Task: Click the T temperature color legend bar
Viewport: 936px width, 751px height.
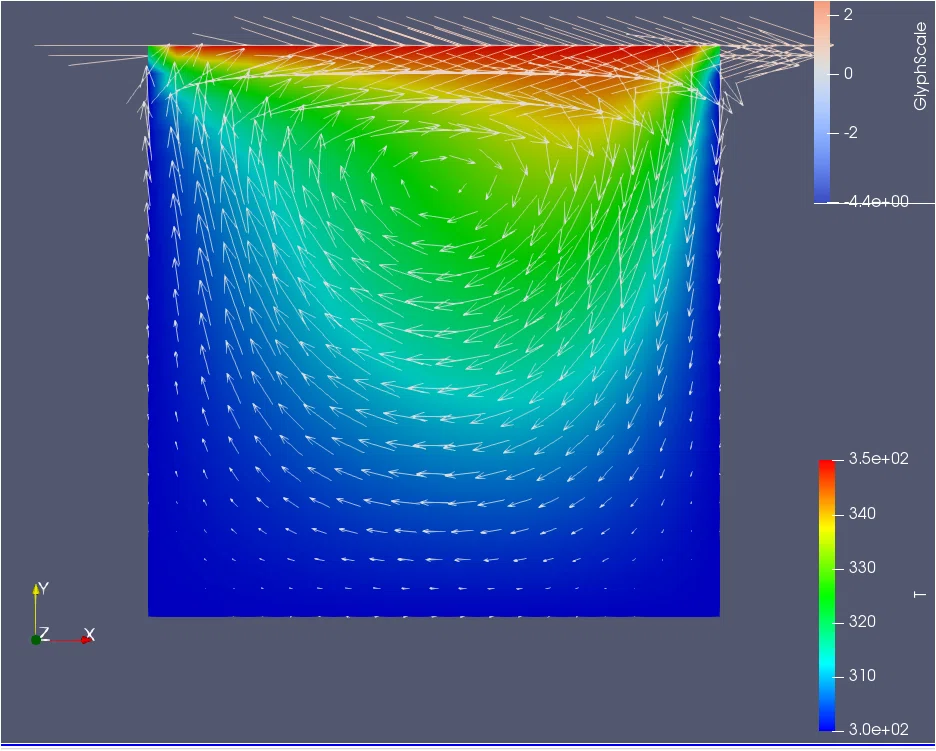Action: coord(827,595)
